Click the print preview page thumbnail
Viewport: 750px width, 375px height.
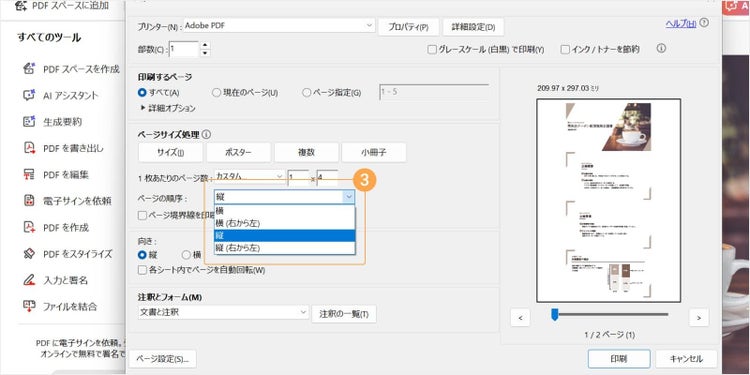[x=608, y=200]
